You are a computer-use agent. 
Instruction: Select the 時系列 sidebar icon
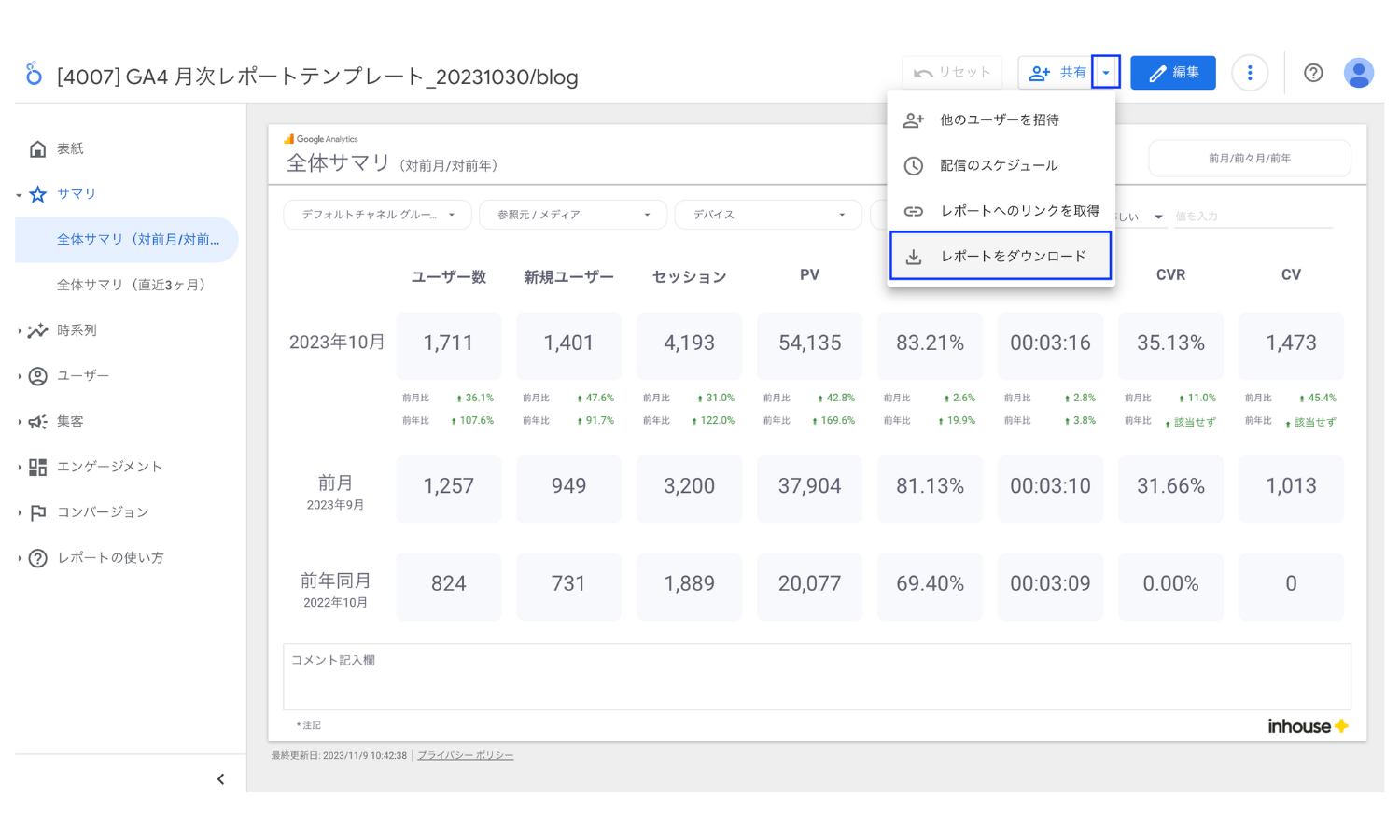pyautogui.click(x=37, y=330)
